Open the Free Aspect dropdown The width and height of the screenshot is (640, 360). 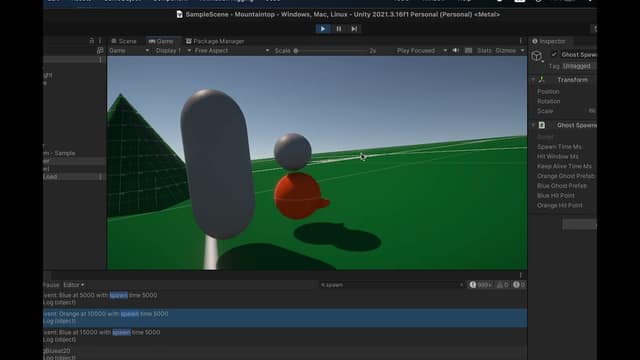pos(231,51)
